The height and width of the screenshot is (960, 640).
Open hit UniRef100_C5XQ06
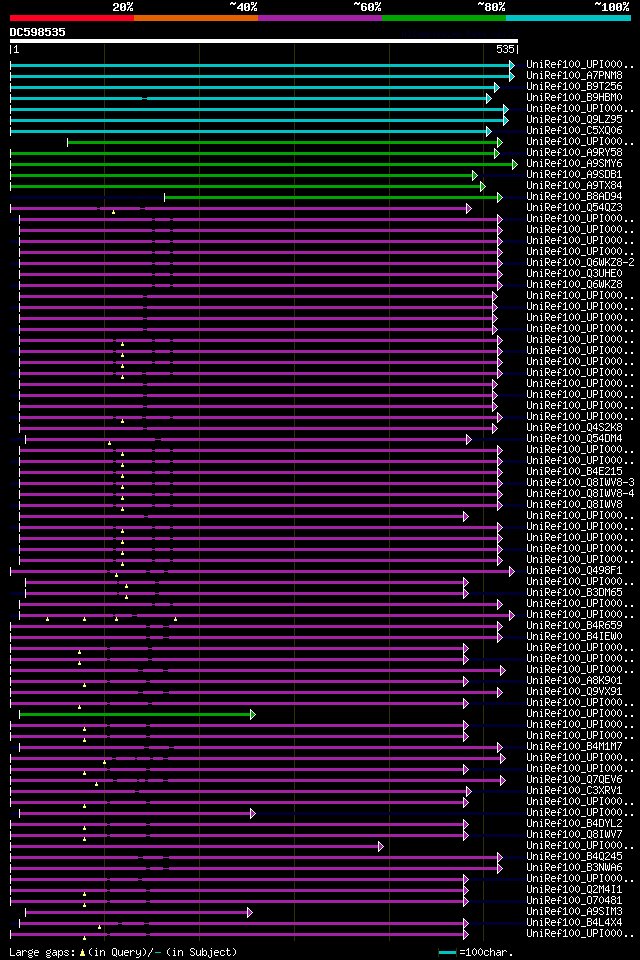(574, 130)
